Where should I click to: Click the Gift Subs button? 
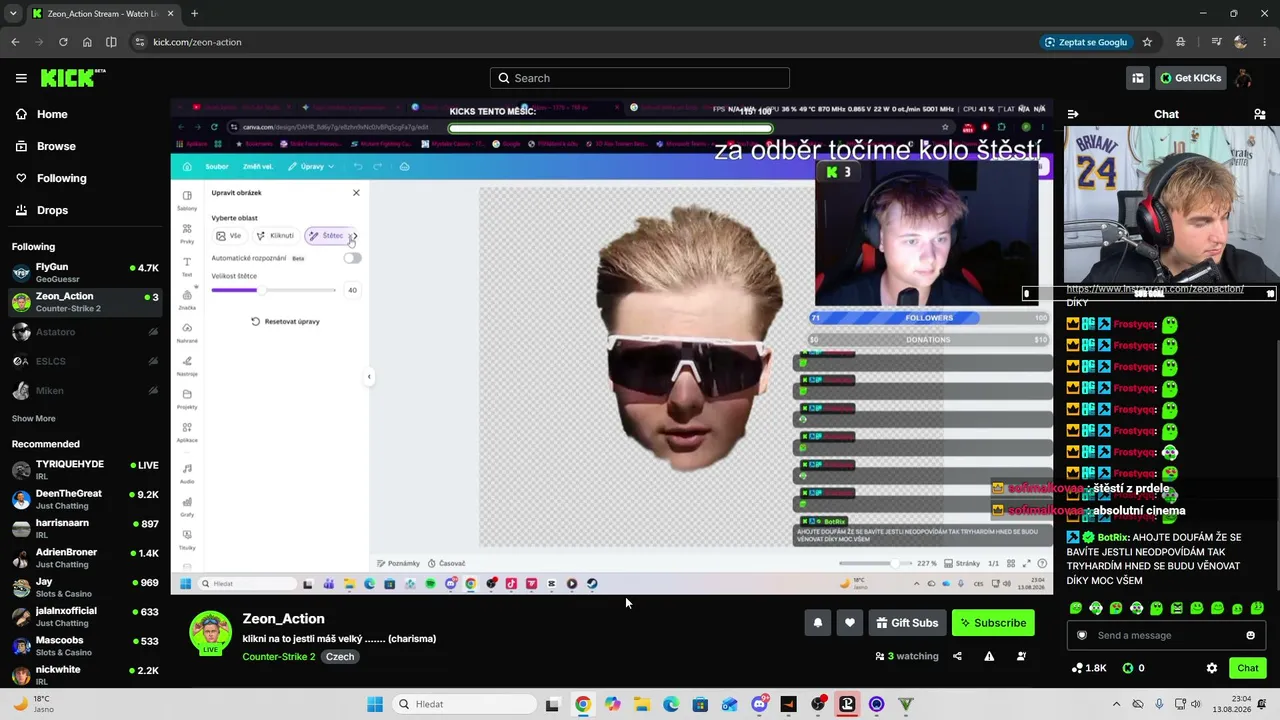[907, 623]
